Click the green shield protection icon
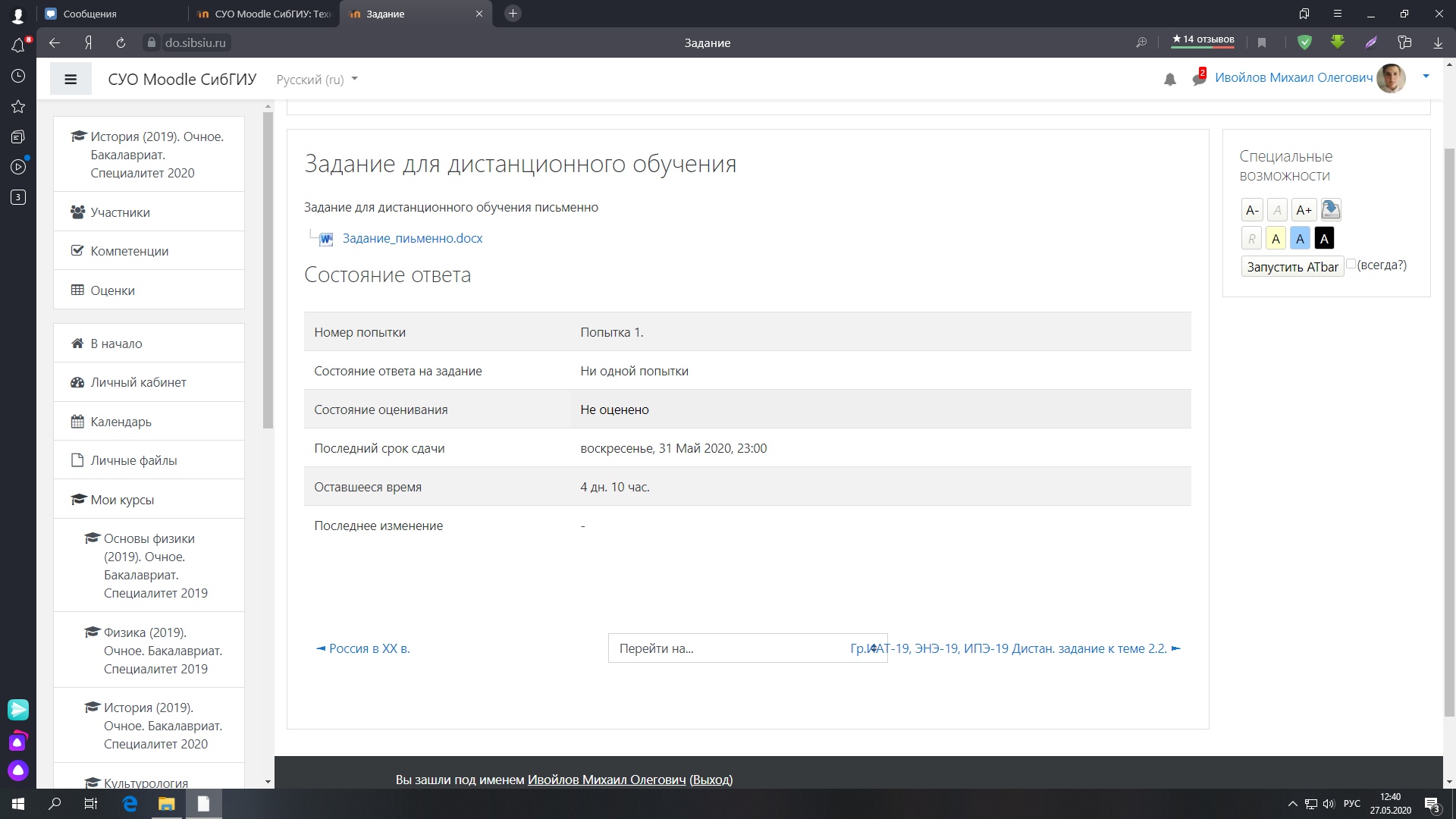The height and width of the screenshot is (819, 1456). point(1304,42)
